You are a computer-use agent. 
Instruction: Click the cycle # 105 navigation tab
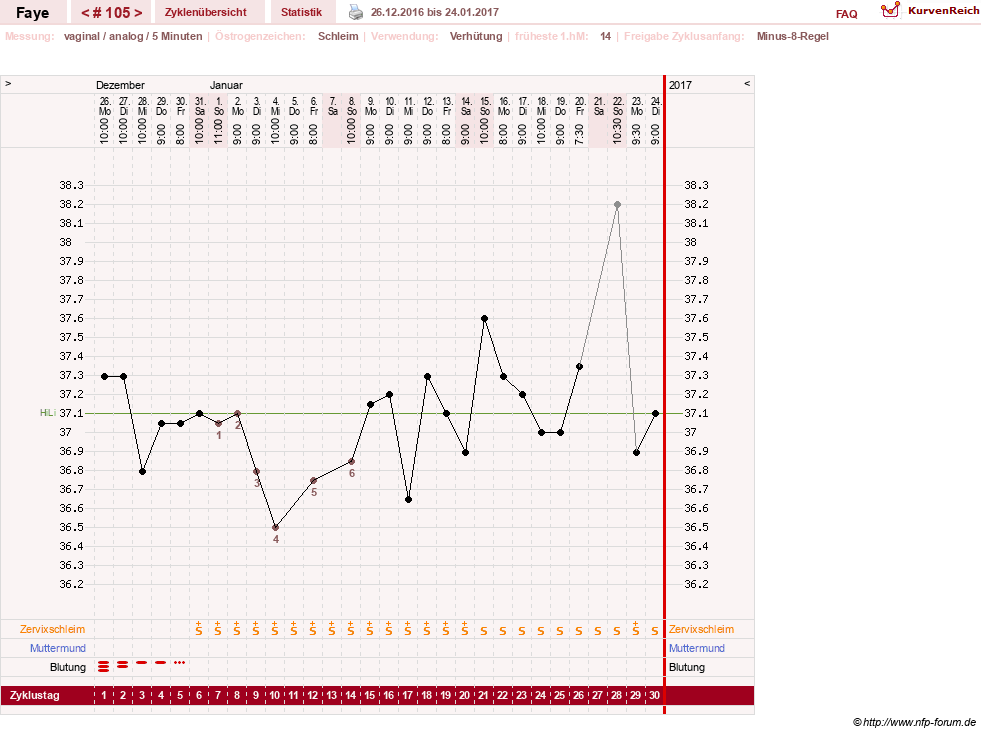tap(111, 12)
